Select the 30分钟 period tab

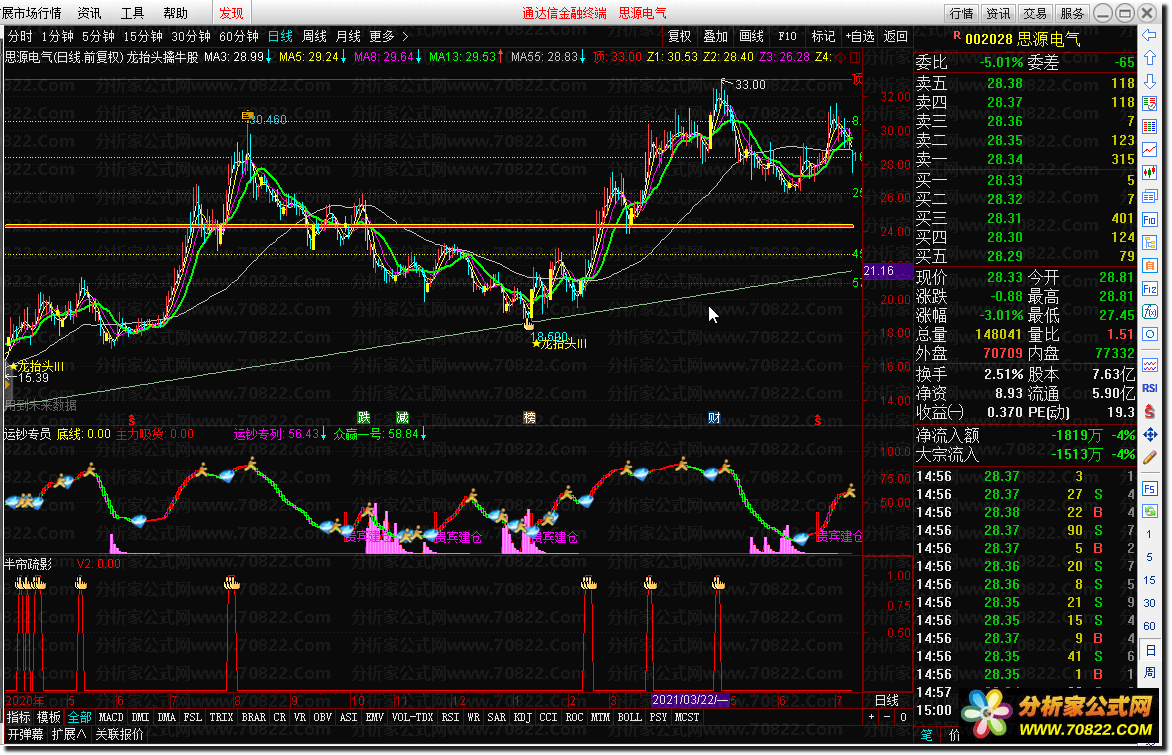pos(191,36)
